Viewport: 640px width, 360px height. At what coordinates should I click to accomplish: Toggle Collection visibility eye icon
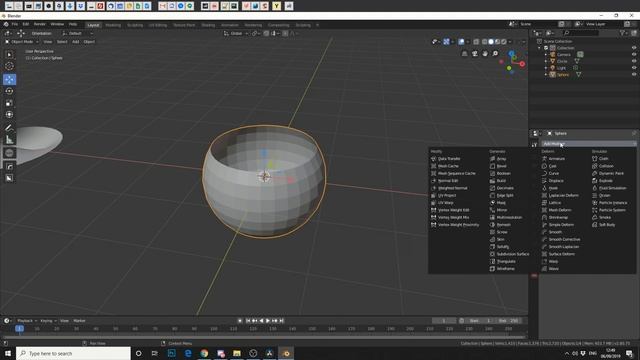pos(634,48)
